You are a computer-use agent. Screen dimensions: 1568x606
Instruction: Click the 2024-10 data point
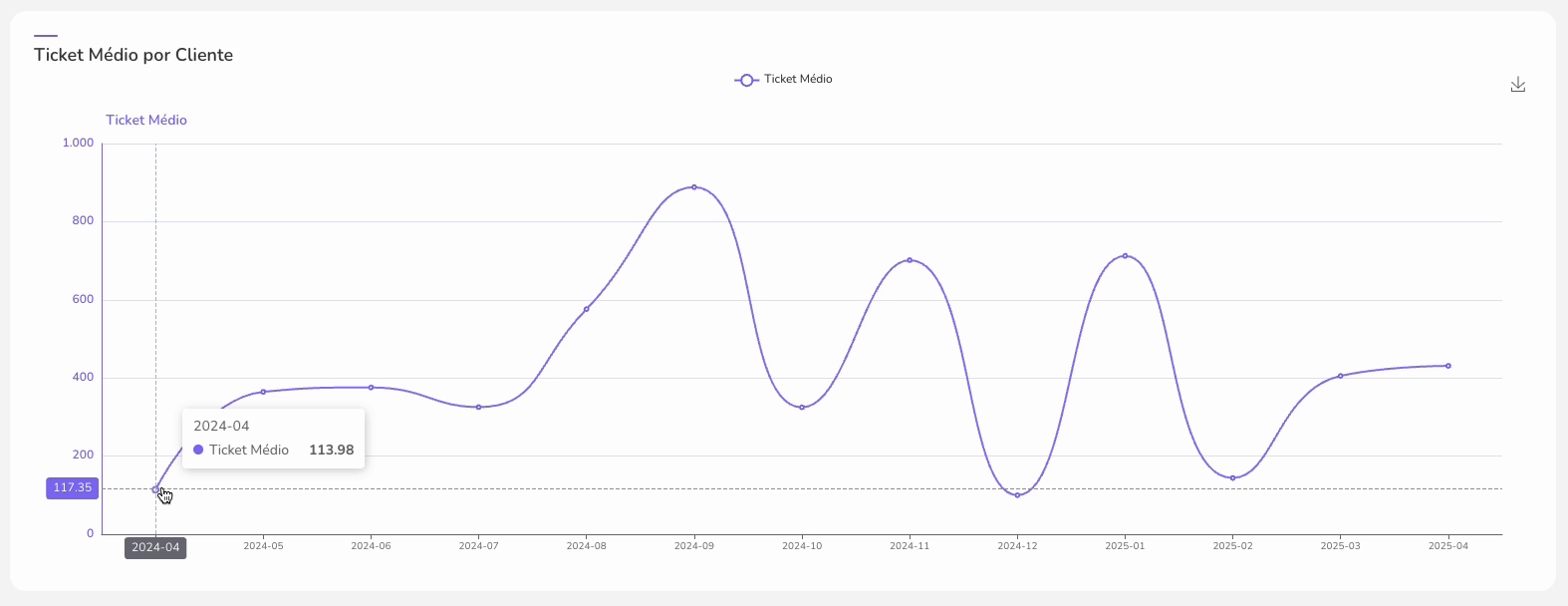click(802, 407)
